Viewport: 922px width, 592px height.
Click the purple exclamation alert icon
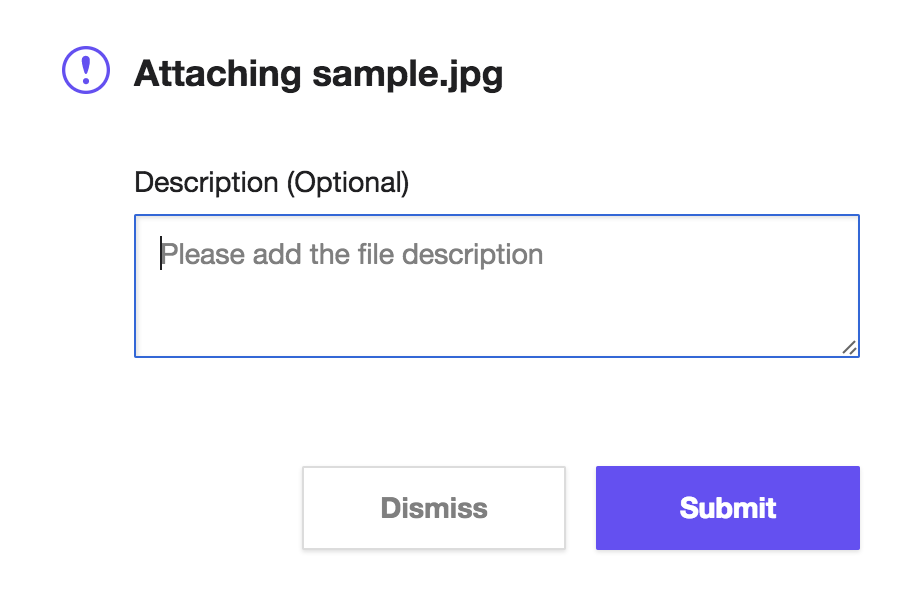pyautogui.click(x=86, y=70)
